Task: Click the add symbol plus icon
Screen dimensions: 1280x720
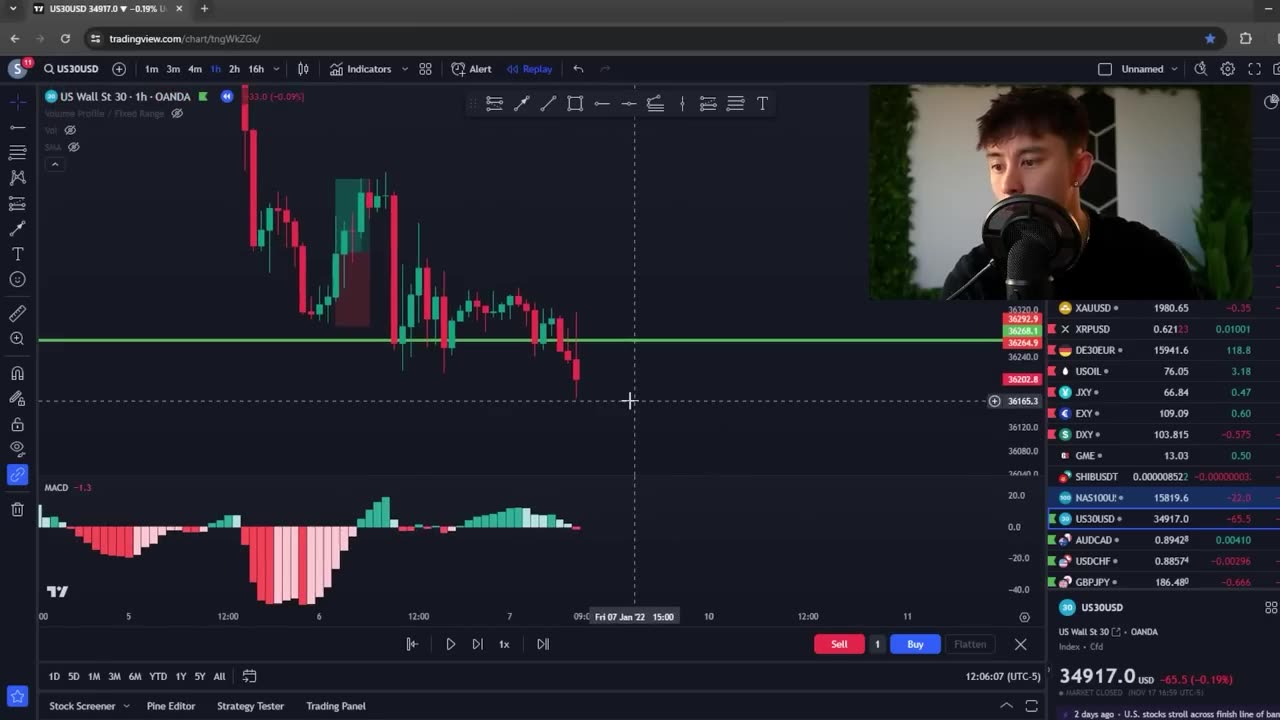Action: click(x=119, y=69)
